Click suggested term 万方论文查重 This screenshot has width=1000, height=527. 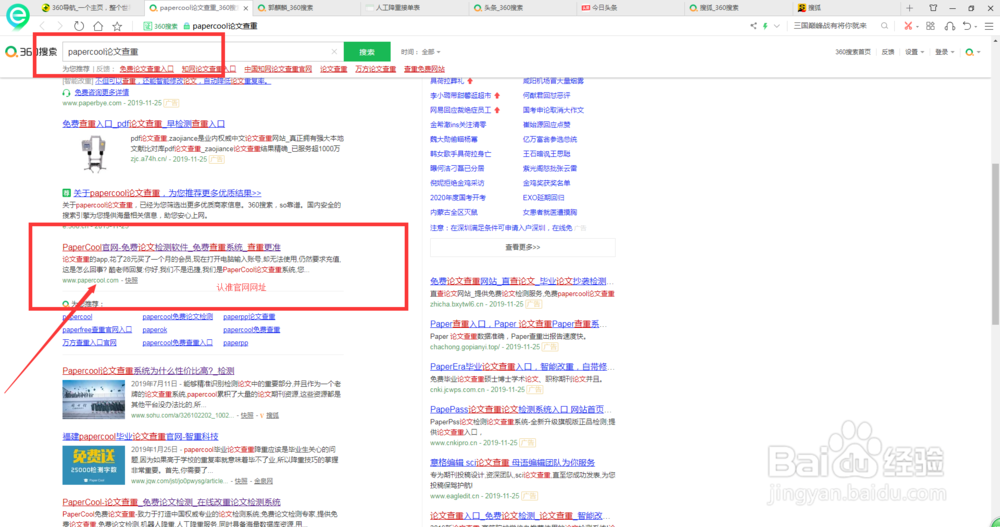[375, 69]
